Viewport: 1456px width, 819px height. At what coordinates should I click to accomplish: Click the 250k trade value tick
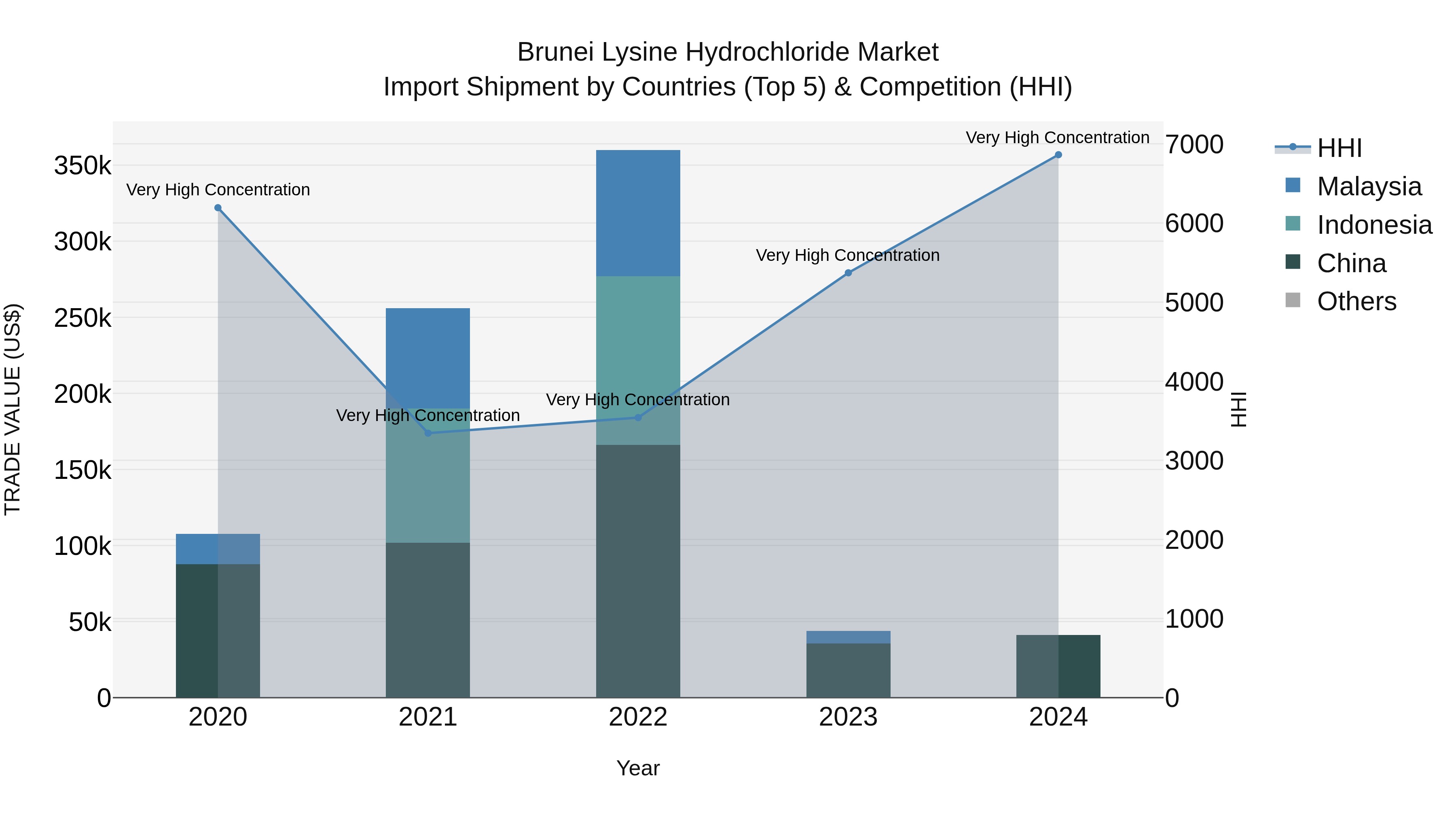click(x=83, y=318)
